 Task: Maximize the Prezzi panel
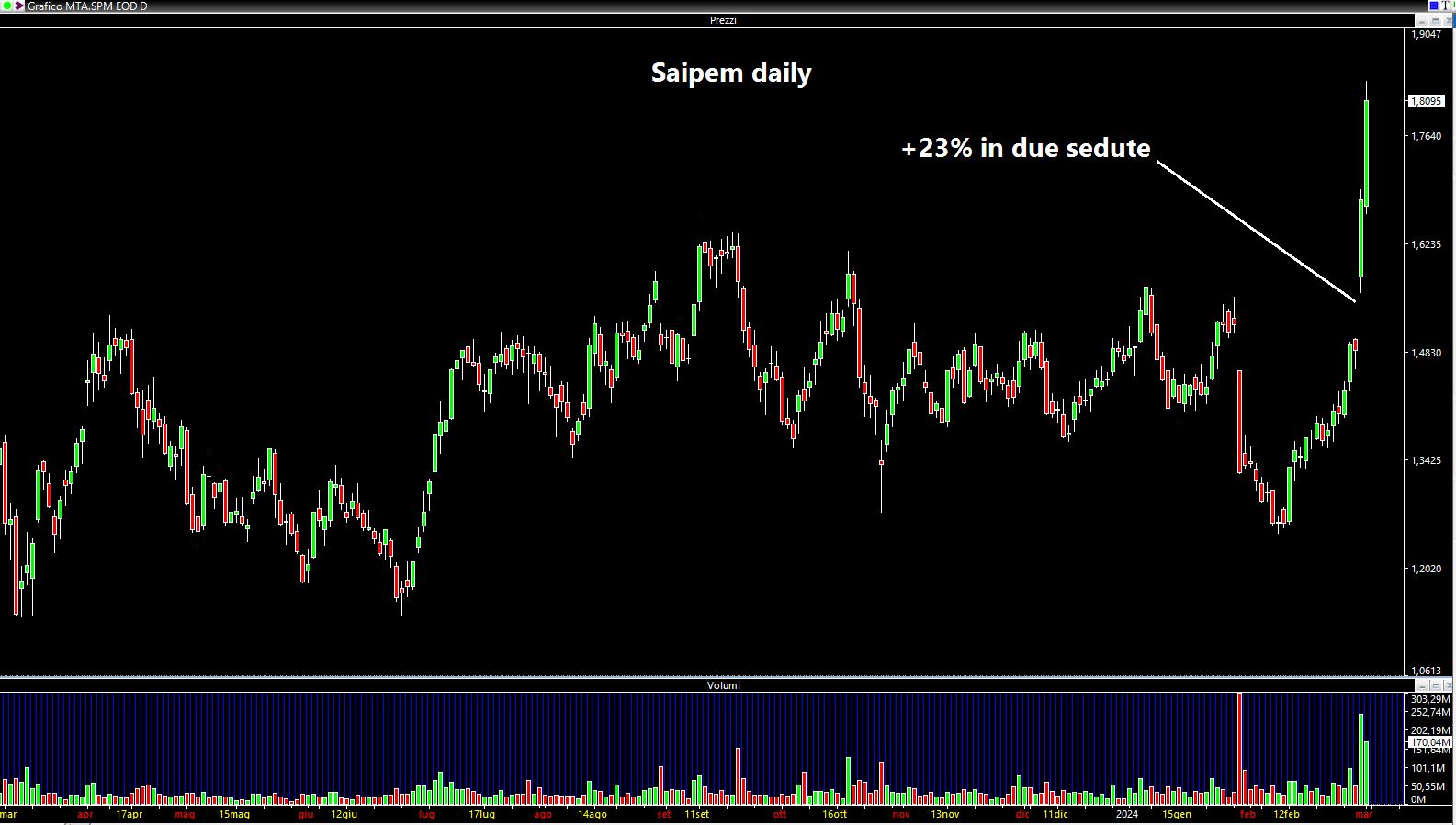click(x=1435, y=20)
